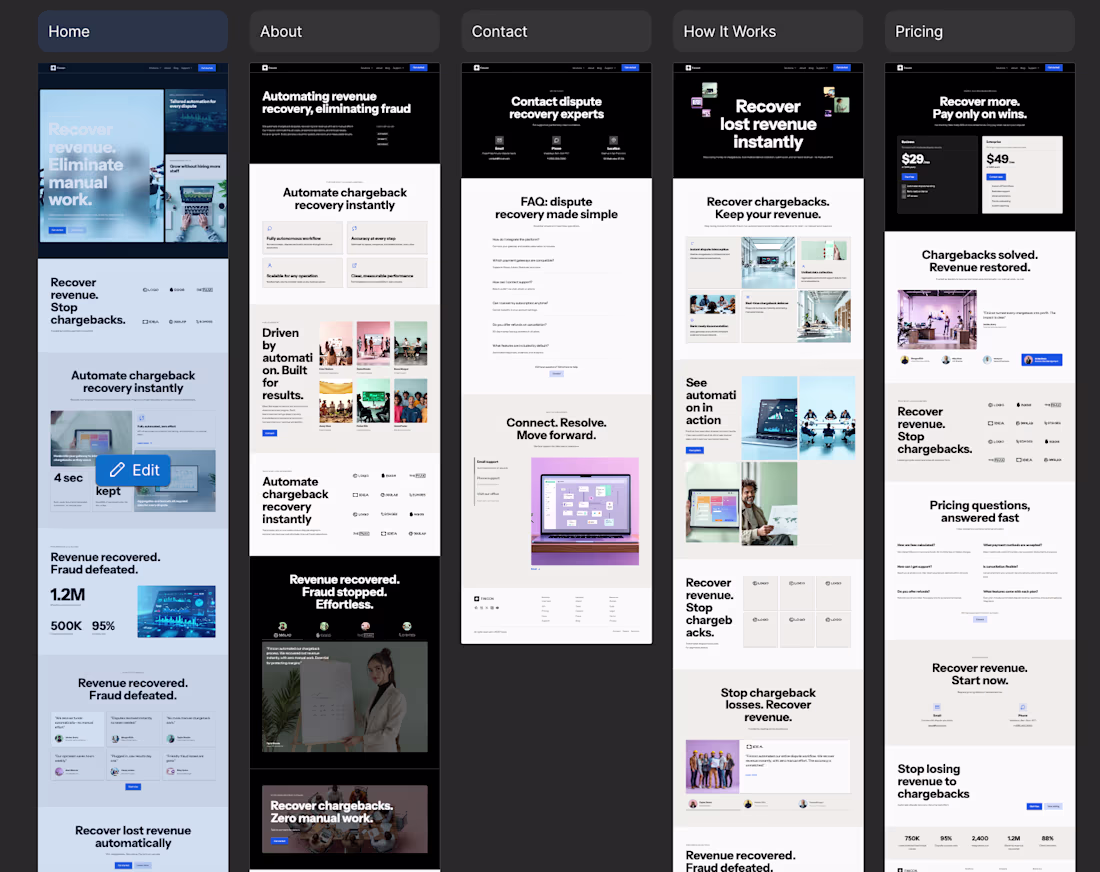Select How It Works 'See automation in action'

tap(768, 460)
